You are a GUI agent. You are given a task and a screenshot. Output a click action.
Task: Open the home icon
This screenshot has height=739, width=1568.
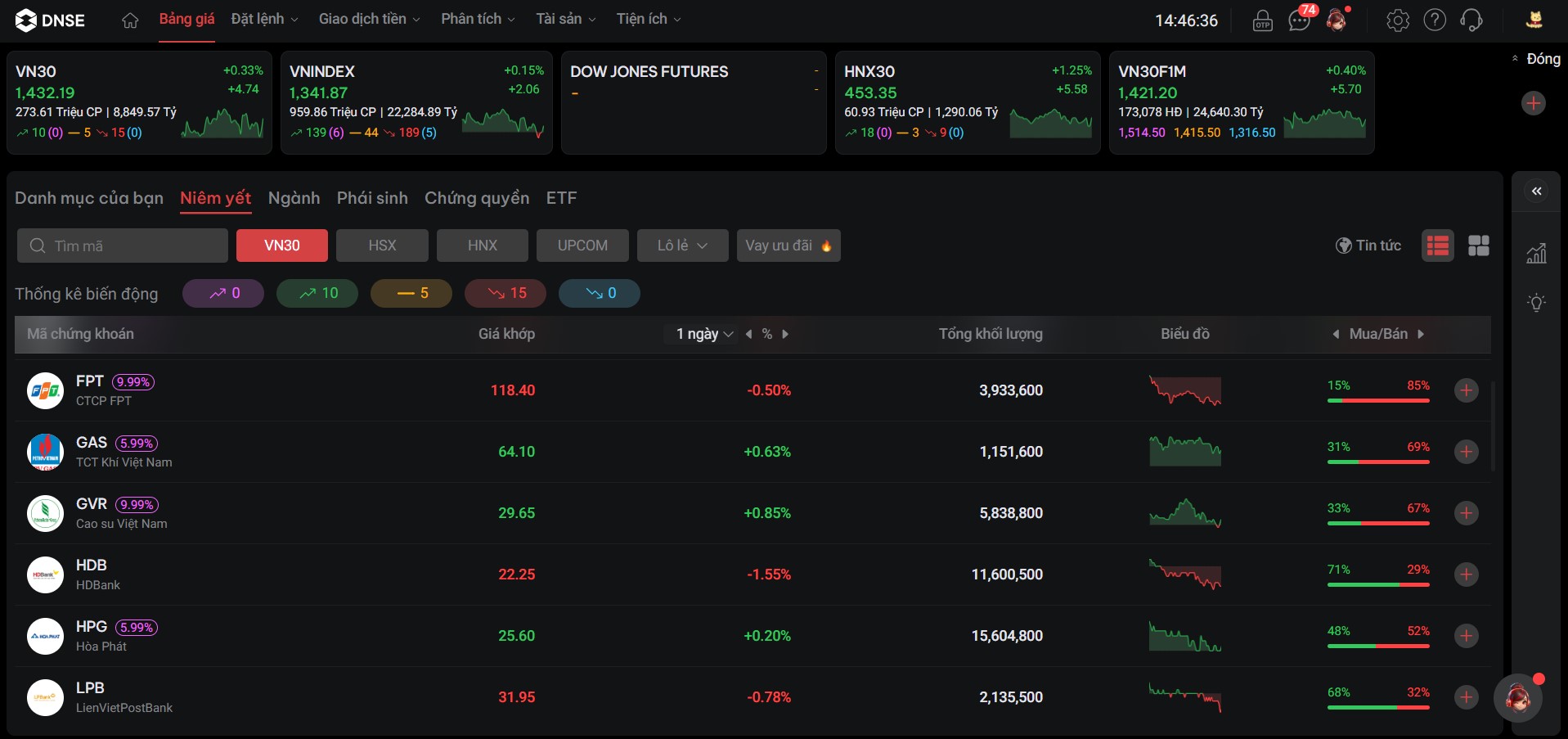pos(130,20)
